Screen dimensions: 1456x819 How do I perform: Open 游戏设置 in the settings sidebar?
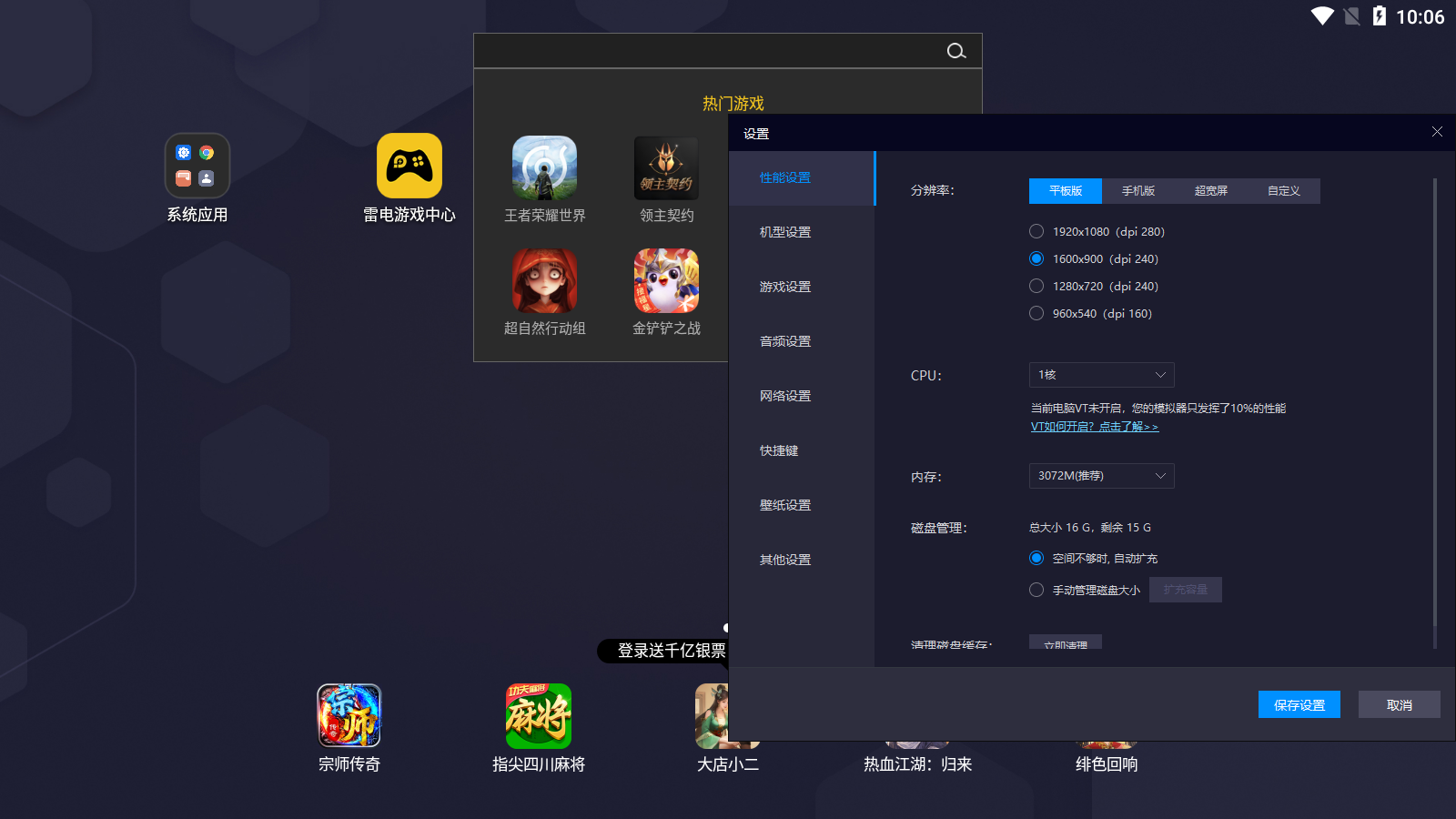802,288
